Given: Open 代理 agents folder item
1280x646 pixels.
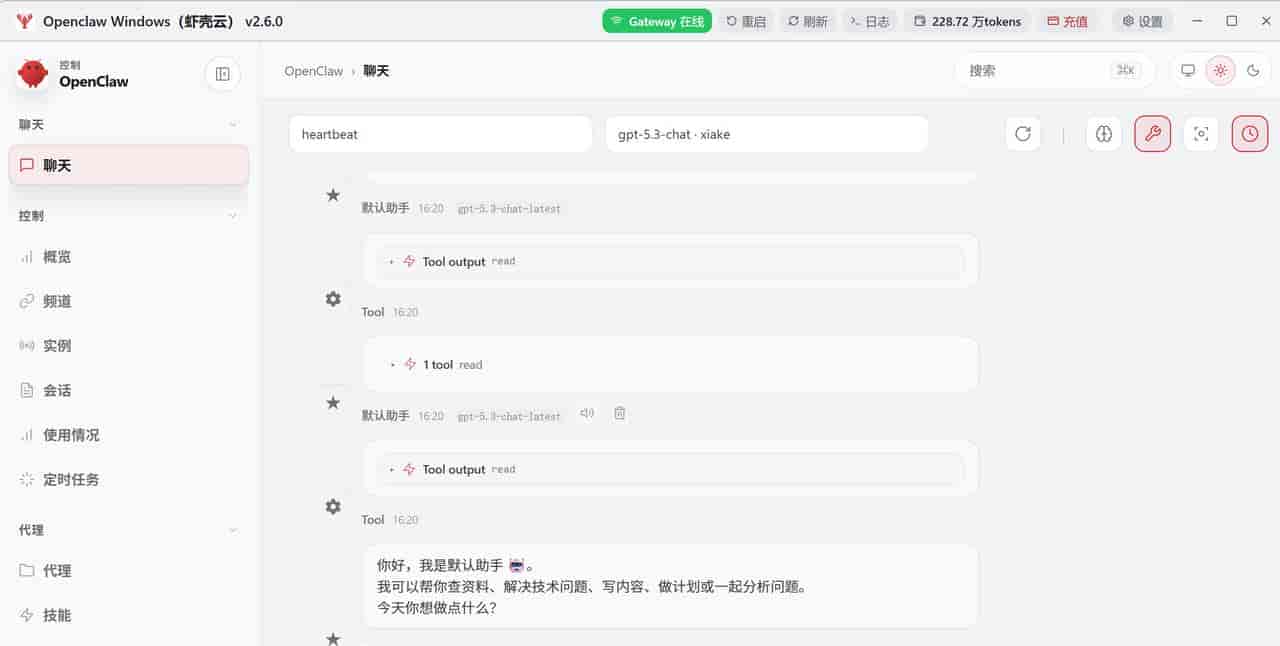Looking at the screenshot, I should point(128,571).
